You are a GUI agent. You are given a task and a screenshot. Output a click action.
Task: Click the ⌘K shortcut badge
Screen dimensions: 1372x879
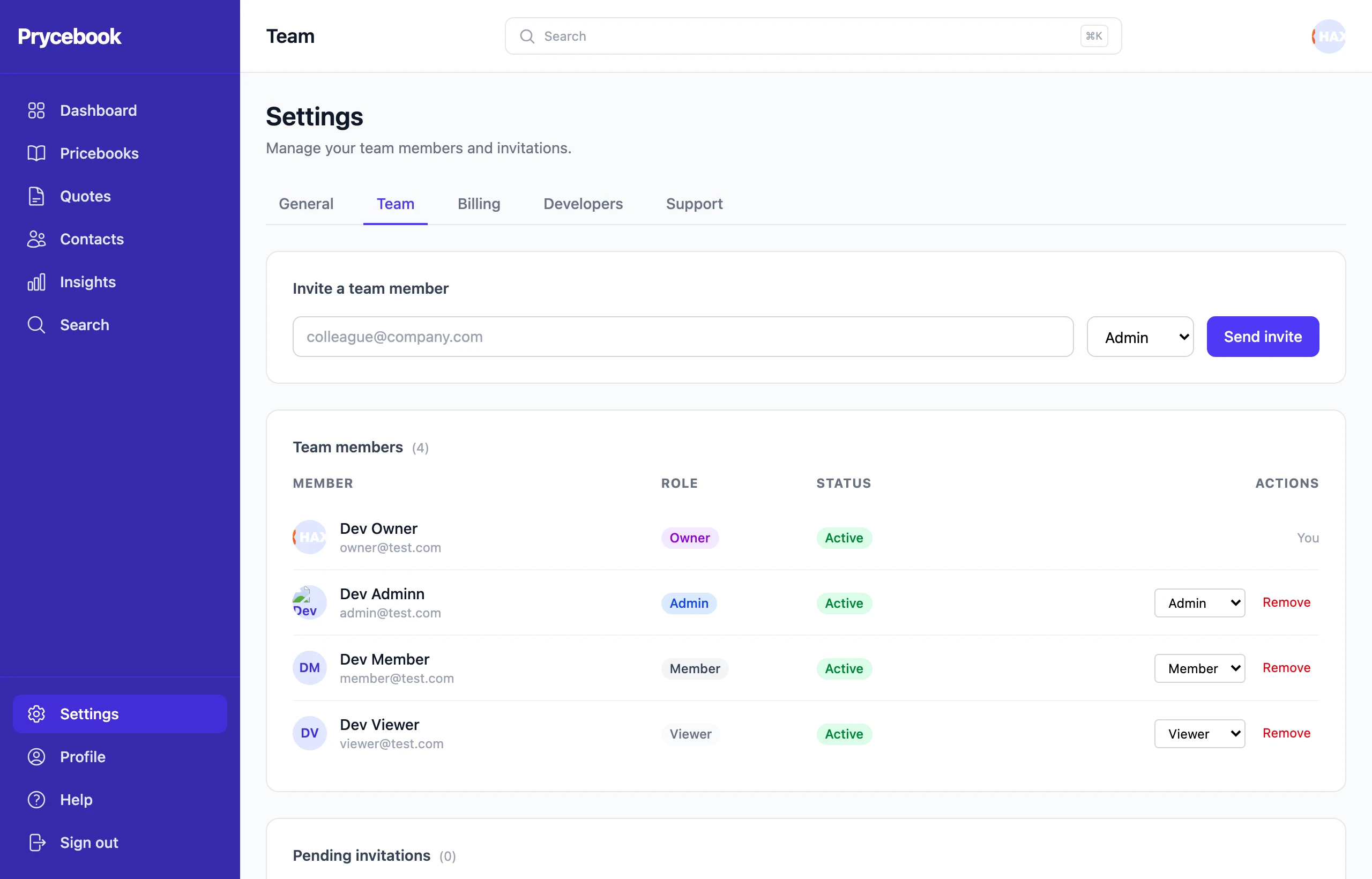pyautogui.click(x=1093, y=36)
